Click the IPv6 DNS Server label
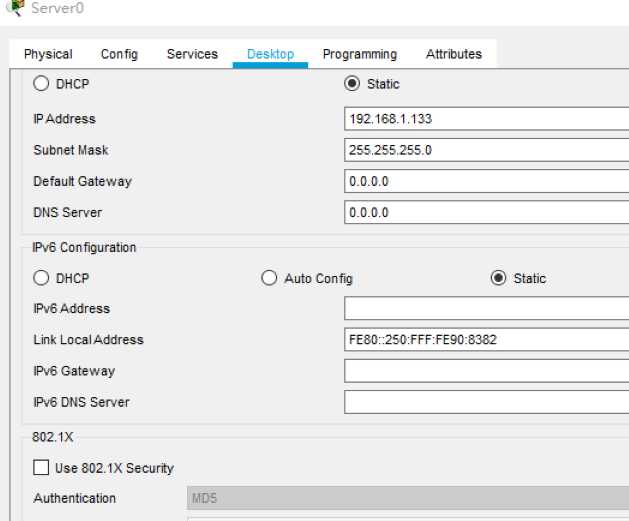The image size is (629, 521). (81, 402)
